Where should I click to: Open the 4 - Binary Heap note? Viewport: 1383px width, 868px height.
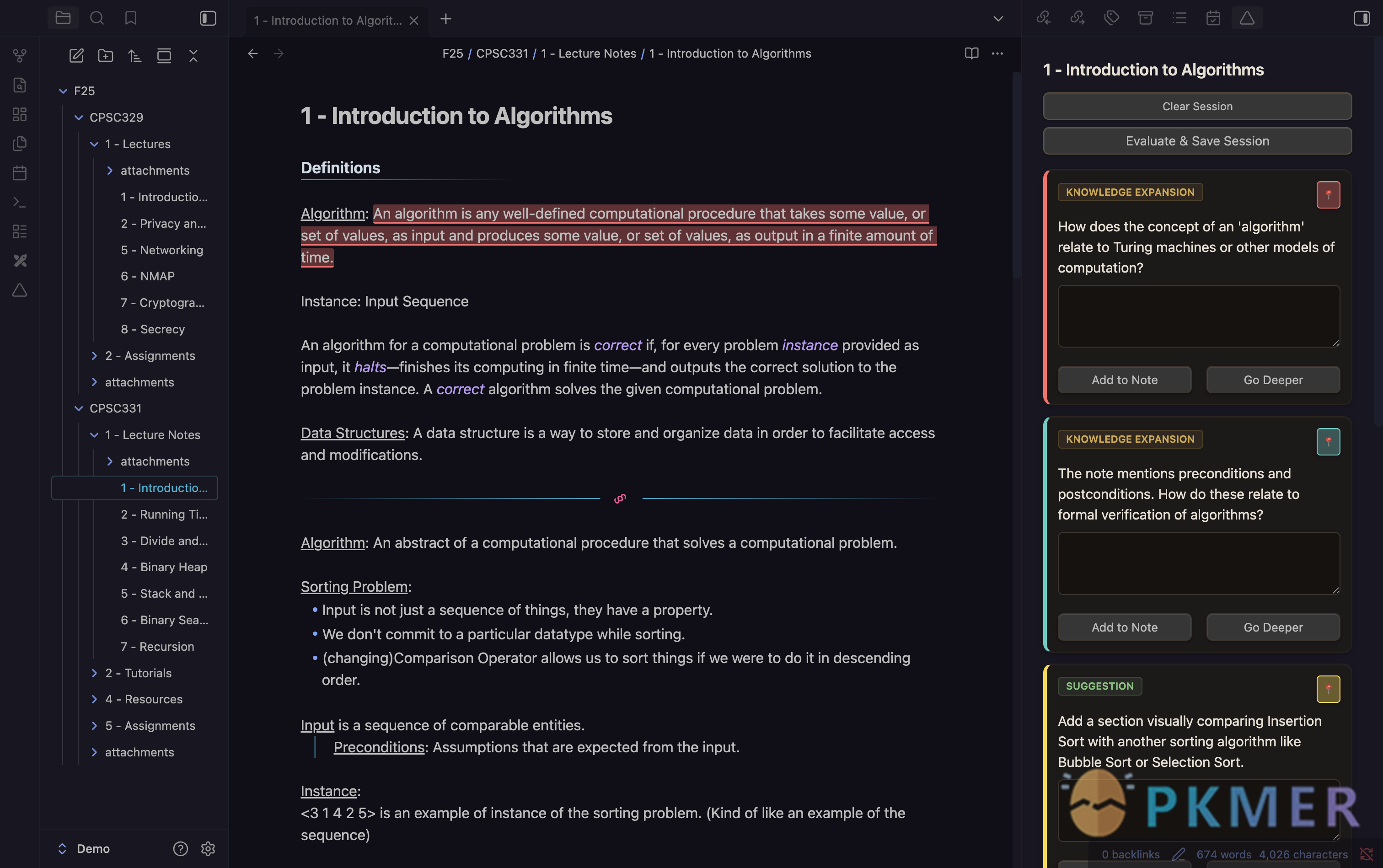(164, 567)
